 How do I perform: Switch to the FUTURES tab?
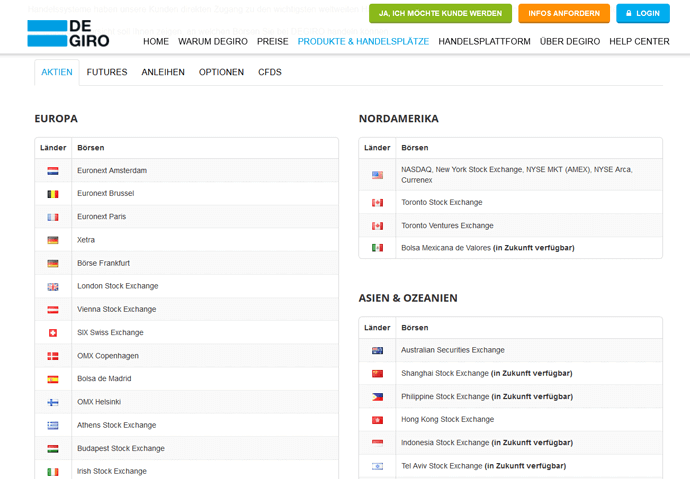[x=107, y=72]
